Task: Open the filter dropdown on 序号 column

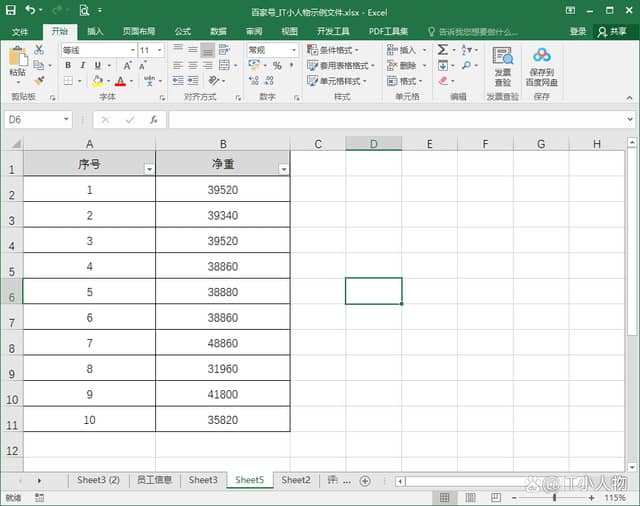Action: click(149, 169)
